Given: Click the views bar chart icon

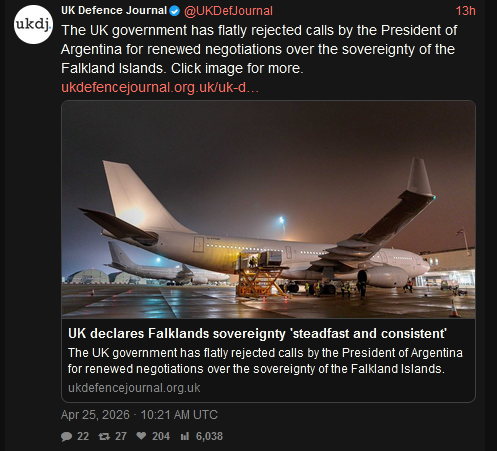Looking at the screenshot, I should 185,436.
